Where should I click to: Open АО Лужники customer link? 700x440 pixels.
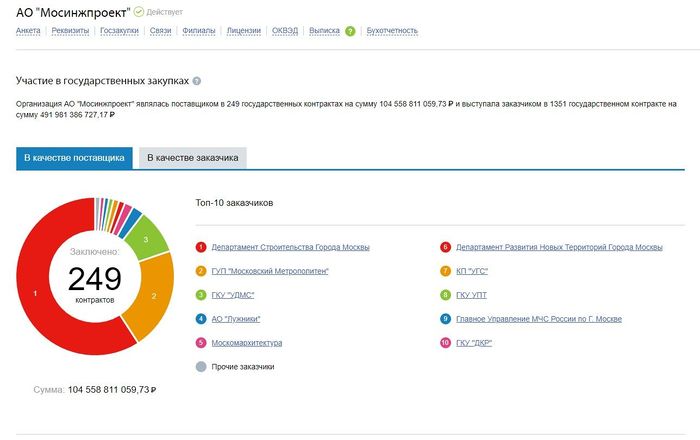tap(236, 319)
